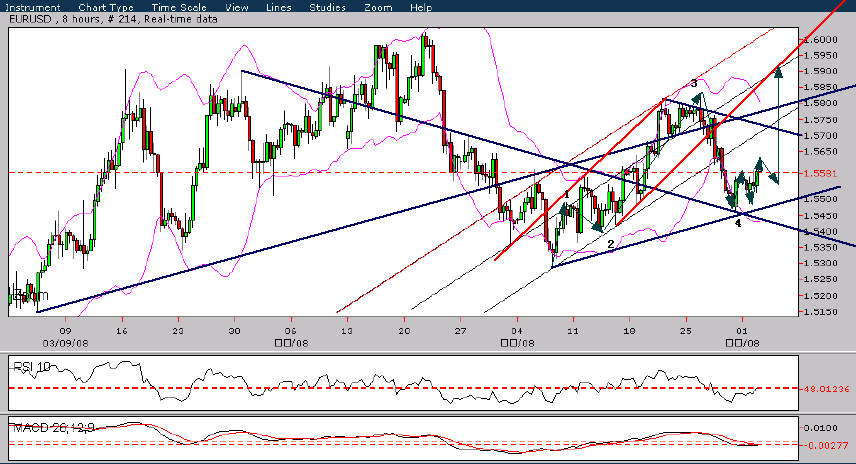Click the 1.5450 price axis label
The width and height of the screenshot is (856, 464).
pos(821,216)
